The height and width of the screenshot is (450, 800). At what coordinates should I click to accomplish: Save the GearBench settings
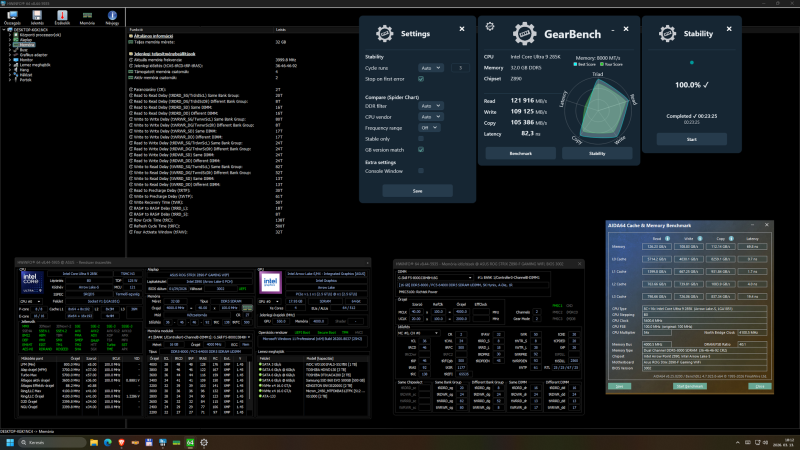(x=417, y=191)
